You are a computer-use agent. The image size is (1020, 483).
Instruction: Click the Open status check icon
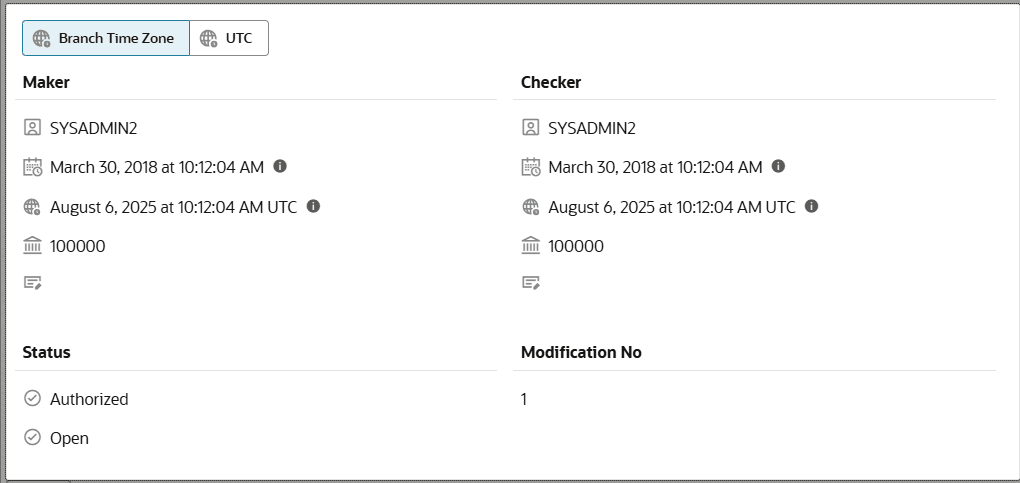(x=32, y=438)
